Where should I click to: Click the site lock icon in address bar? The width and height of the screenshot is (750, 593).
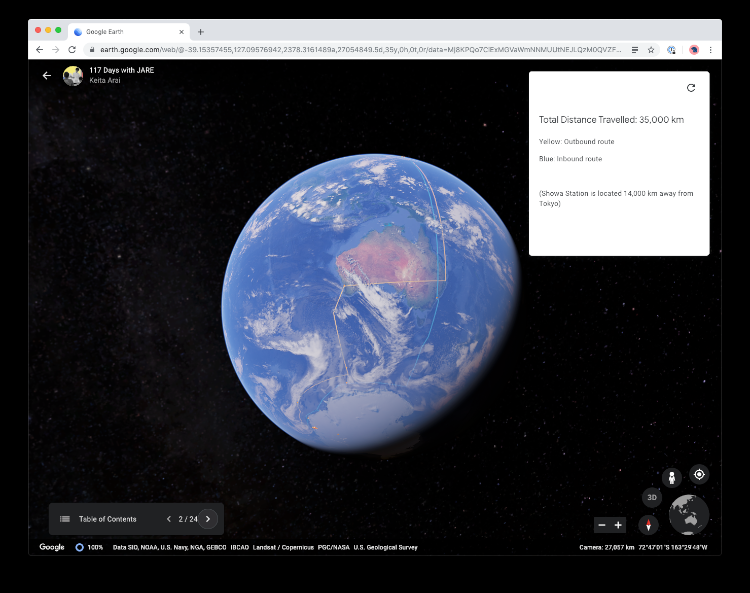pyautogui.click(x=92, y=50)
